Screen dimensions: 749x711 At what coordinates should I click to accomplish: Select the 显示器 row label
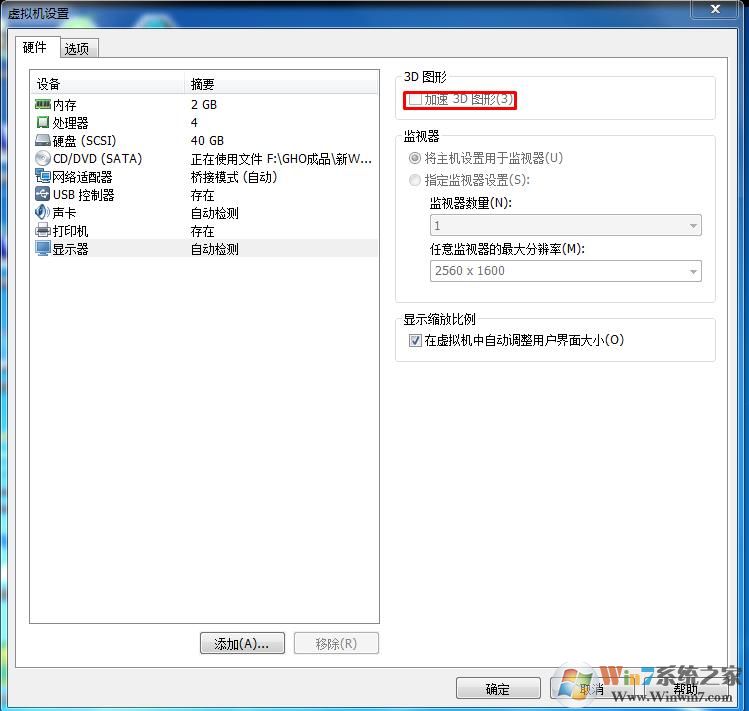coord(70,249)
